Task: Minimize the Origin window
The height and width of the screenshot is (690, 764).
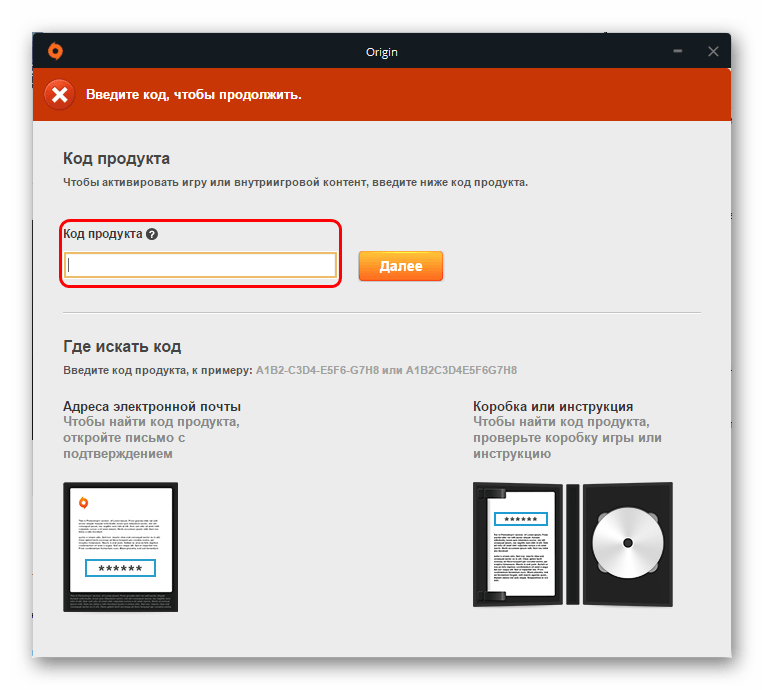Action: (677, 51)
